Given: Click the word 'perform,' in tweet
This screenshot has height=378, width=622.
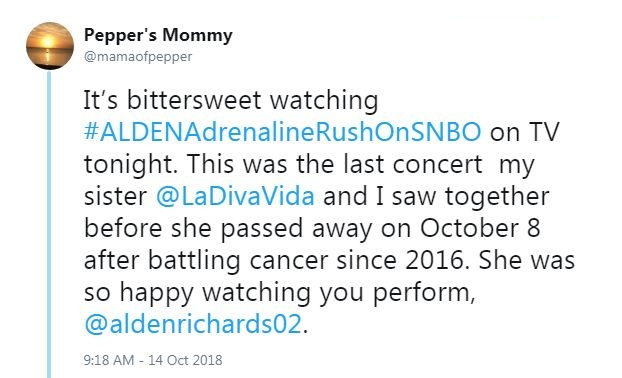Looking at the screenshot, I should pos(424,293).
